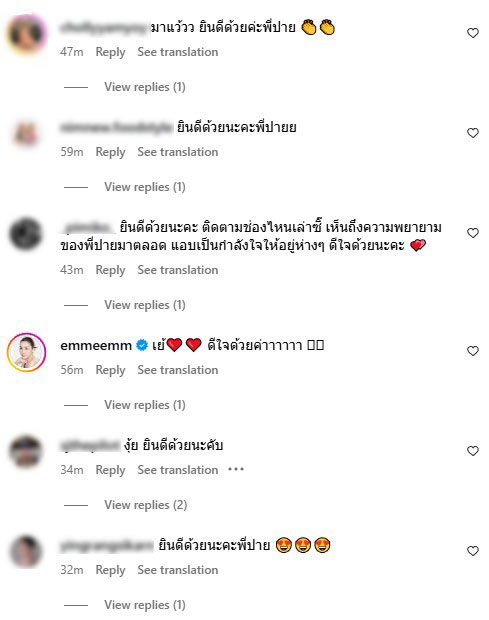
Task: Like the 34m comment heart icon
Action: click(x=473, y=451)
